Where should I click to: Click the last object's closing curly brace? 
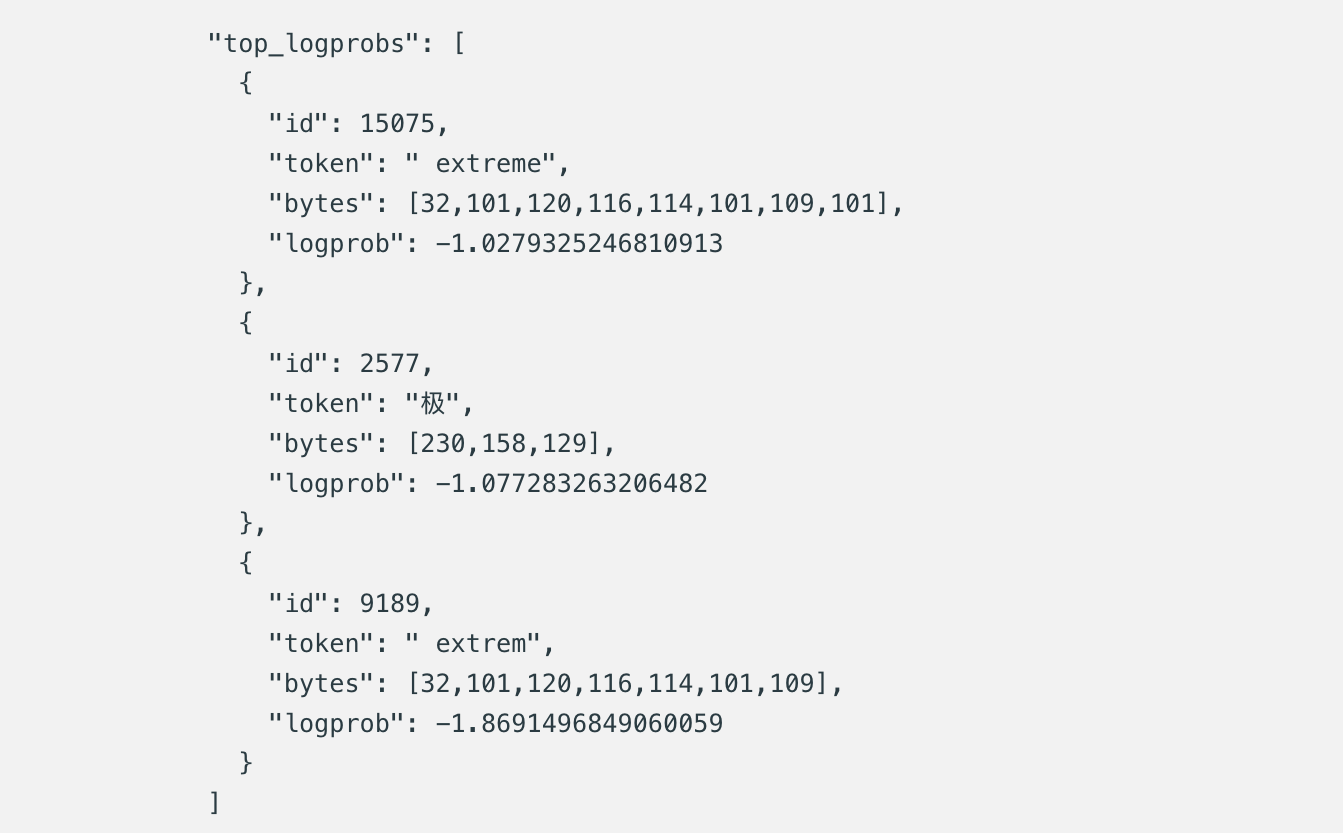pos(246,763)
